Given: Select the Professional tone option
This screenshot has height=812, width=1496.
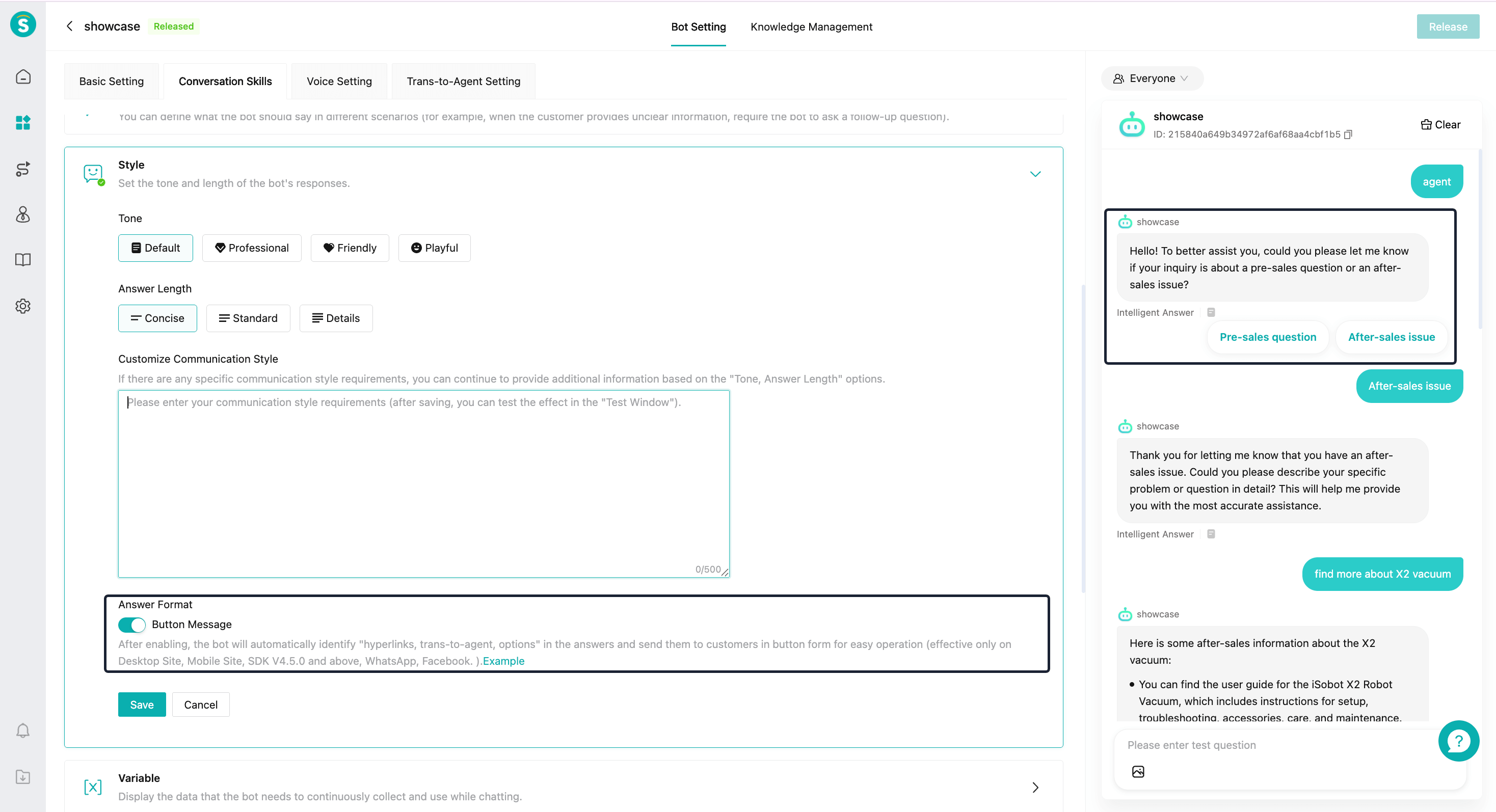Looking at the screenshot, I should coord(252,248).
